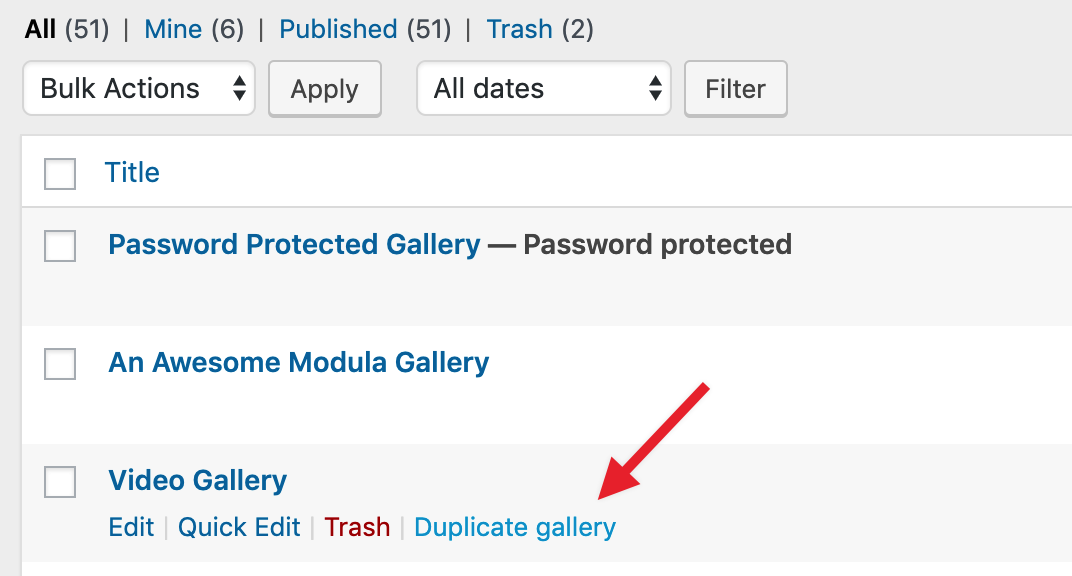Move Video Gallery to Trash
1072x576 pixels.
pos(357,527)
